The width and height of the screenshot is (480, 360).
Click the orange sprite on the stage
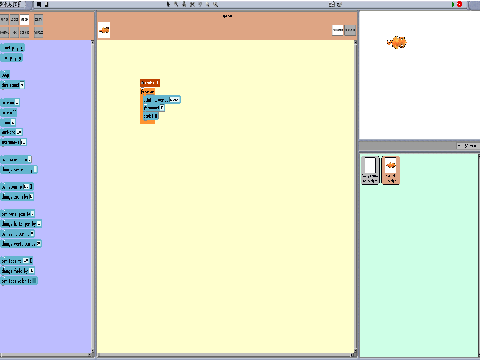pos(397,42)
